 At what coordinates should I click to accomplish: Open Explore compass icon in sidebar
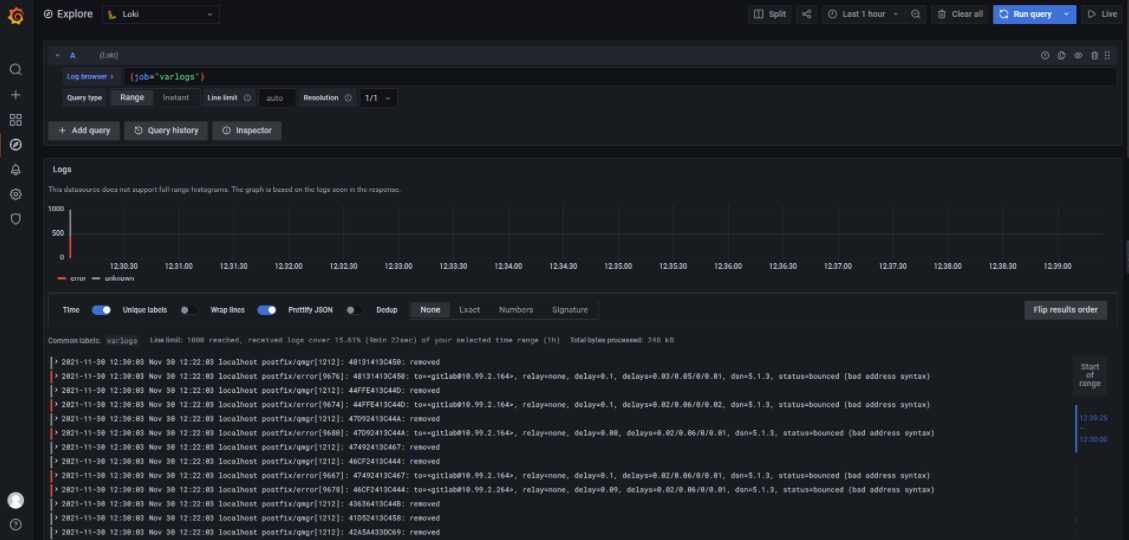pos(15,145)
